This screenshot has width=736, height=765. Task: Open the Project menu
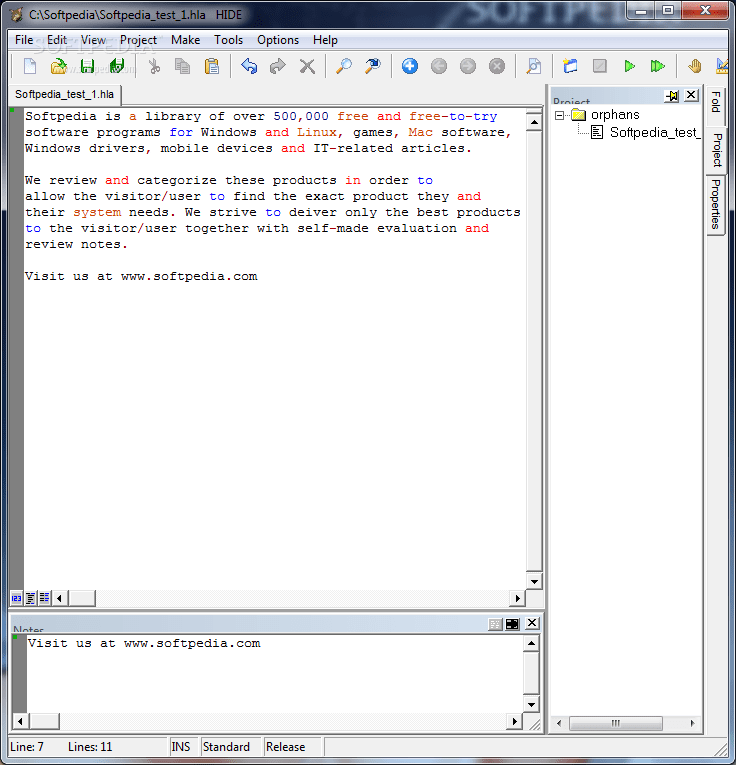click(138, 40)
